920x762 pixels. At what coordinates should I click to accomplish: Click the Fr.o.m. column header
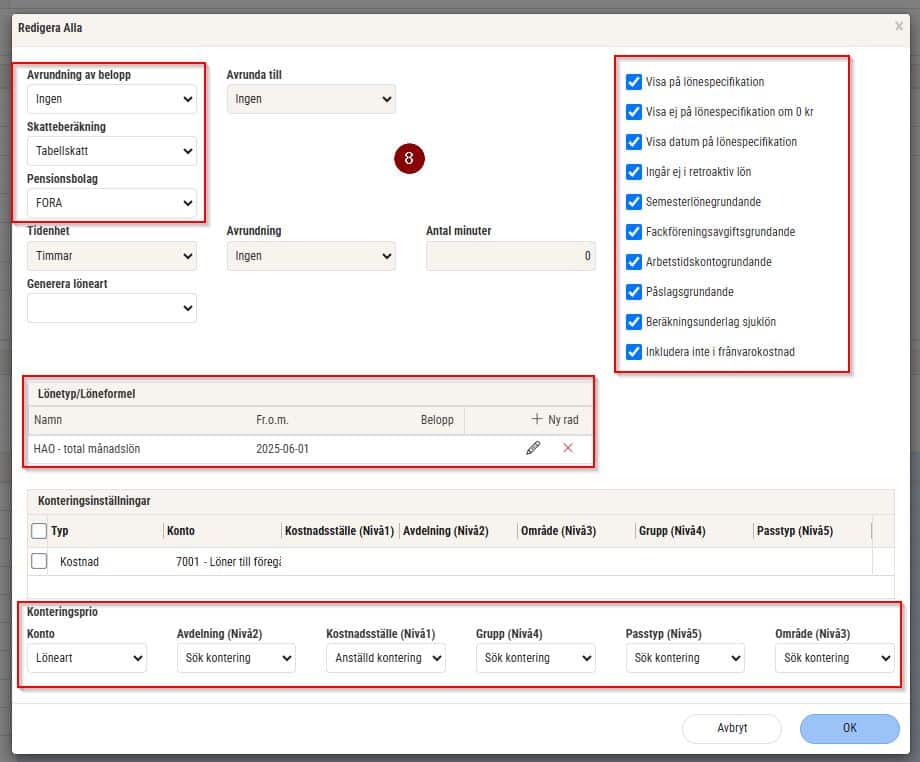[x=272, y=420]
